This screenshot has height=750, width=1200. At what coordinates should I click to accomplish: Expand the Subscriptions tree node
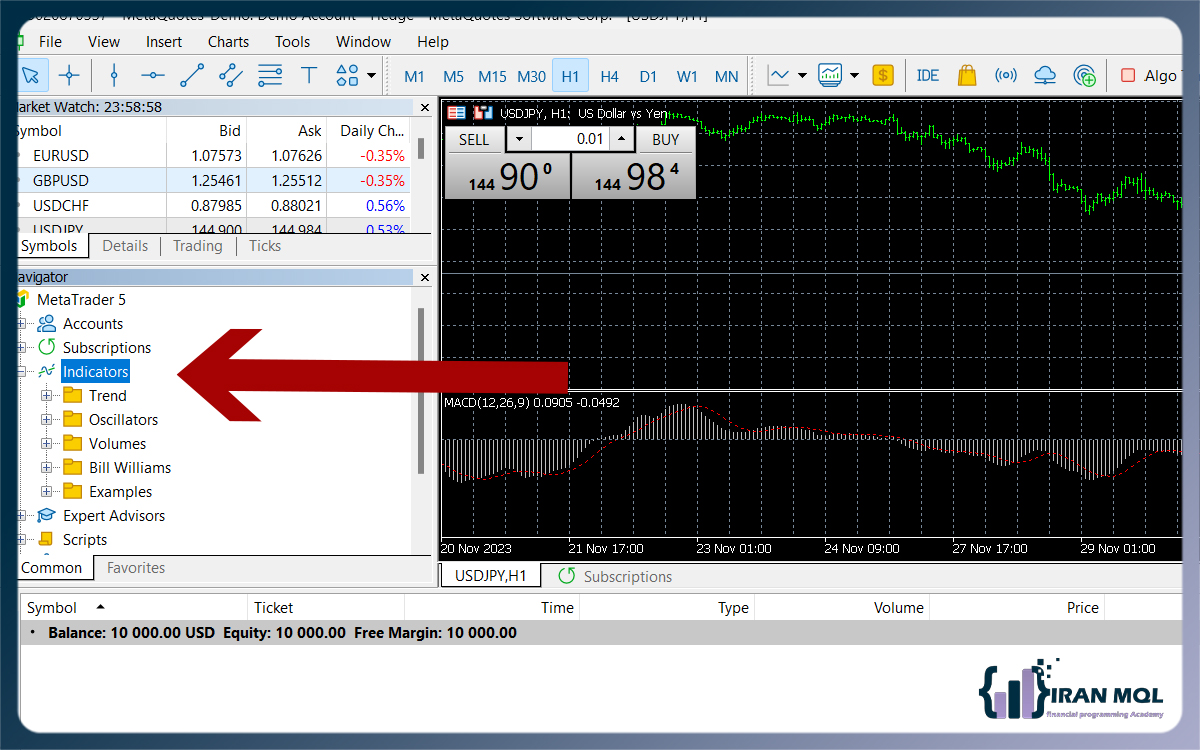[x=22, y=348]
